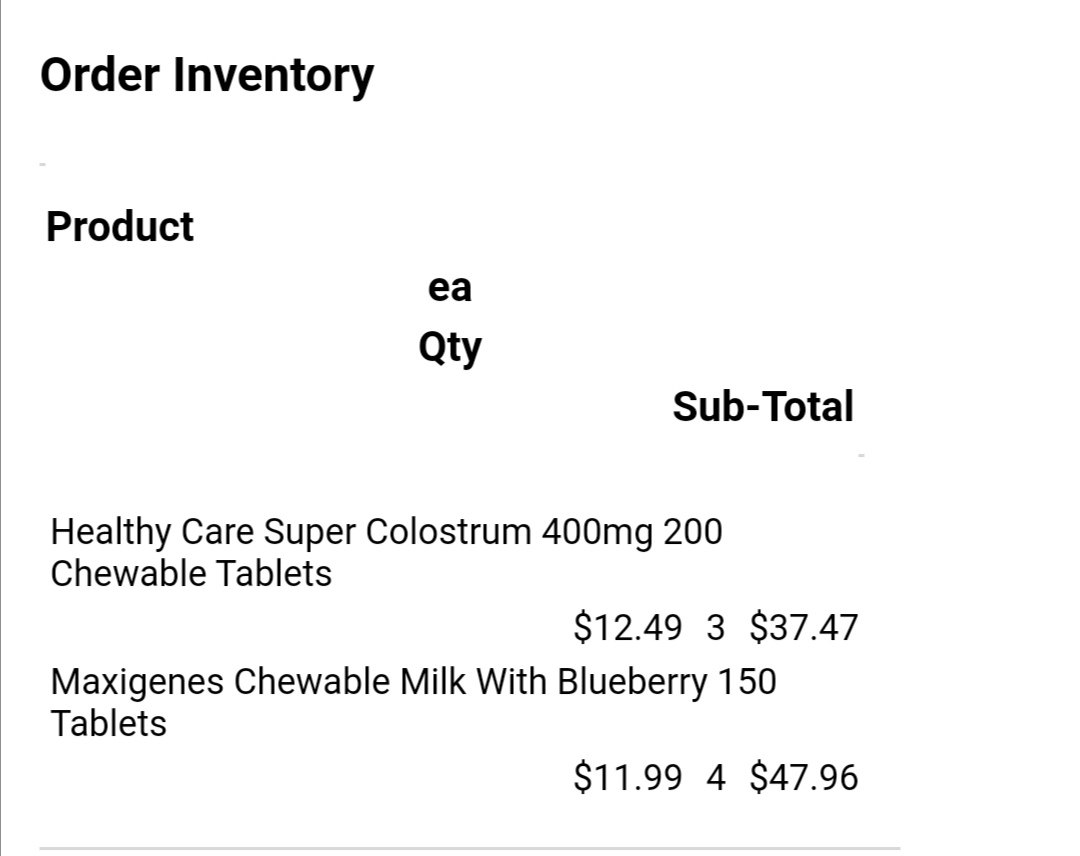Viewport: 1080px width, 856px height.
Task: Select the $47.96 sub-total value
Action: (804, 777)
